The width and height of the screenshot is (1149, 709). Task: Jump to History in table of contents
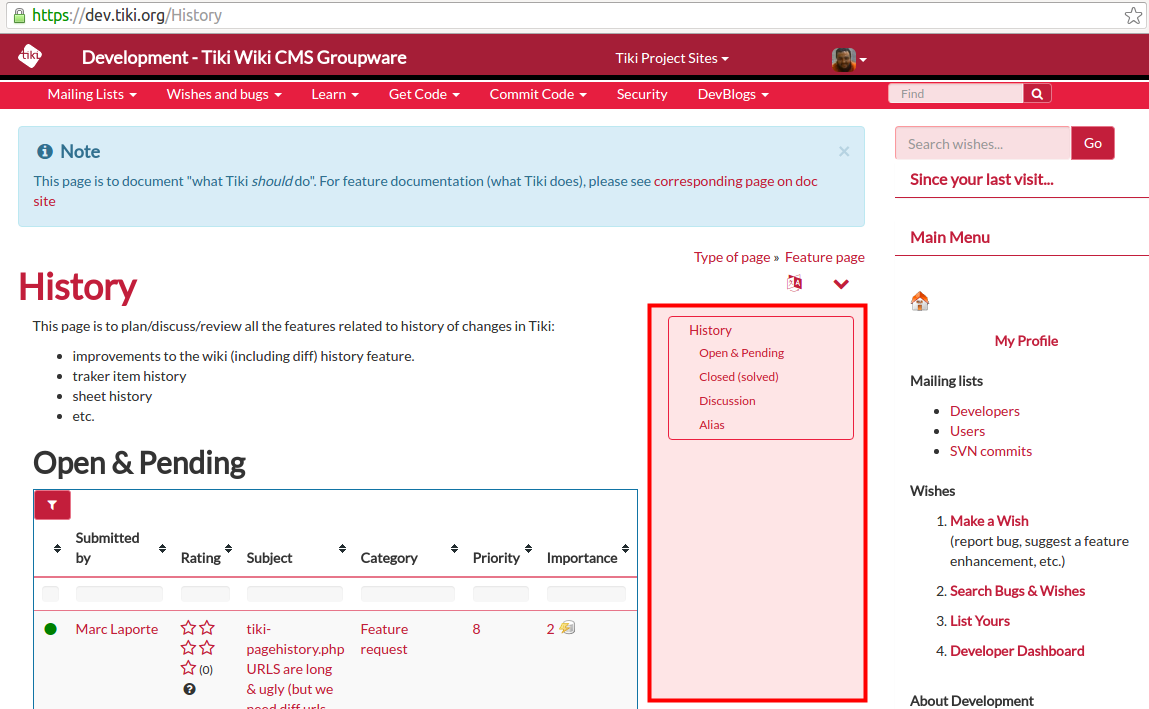(710, 330)
